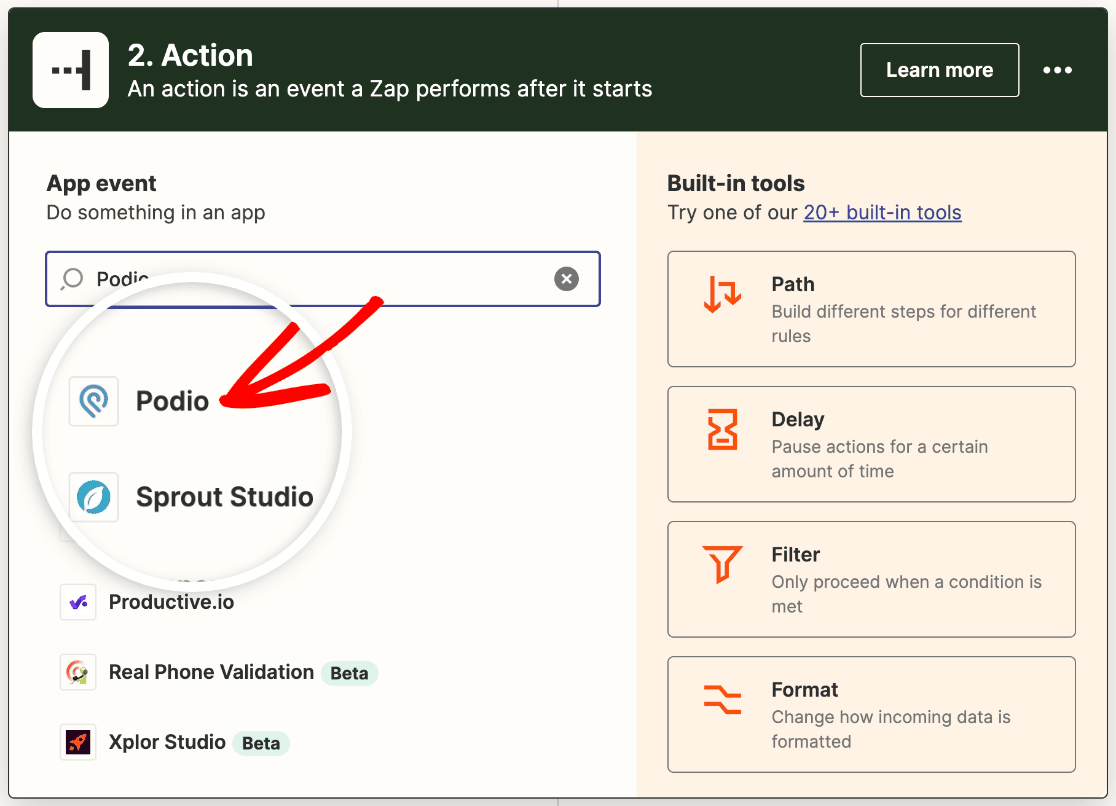1116x806 pixels.
Task: Select the Filter built-in tool title
Action: (x=796, y=555)
